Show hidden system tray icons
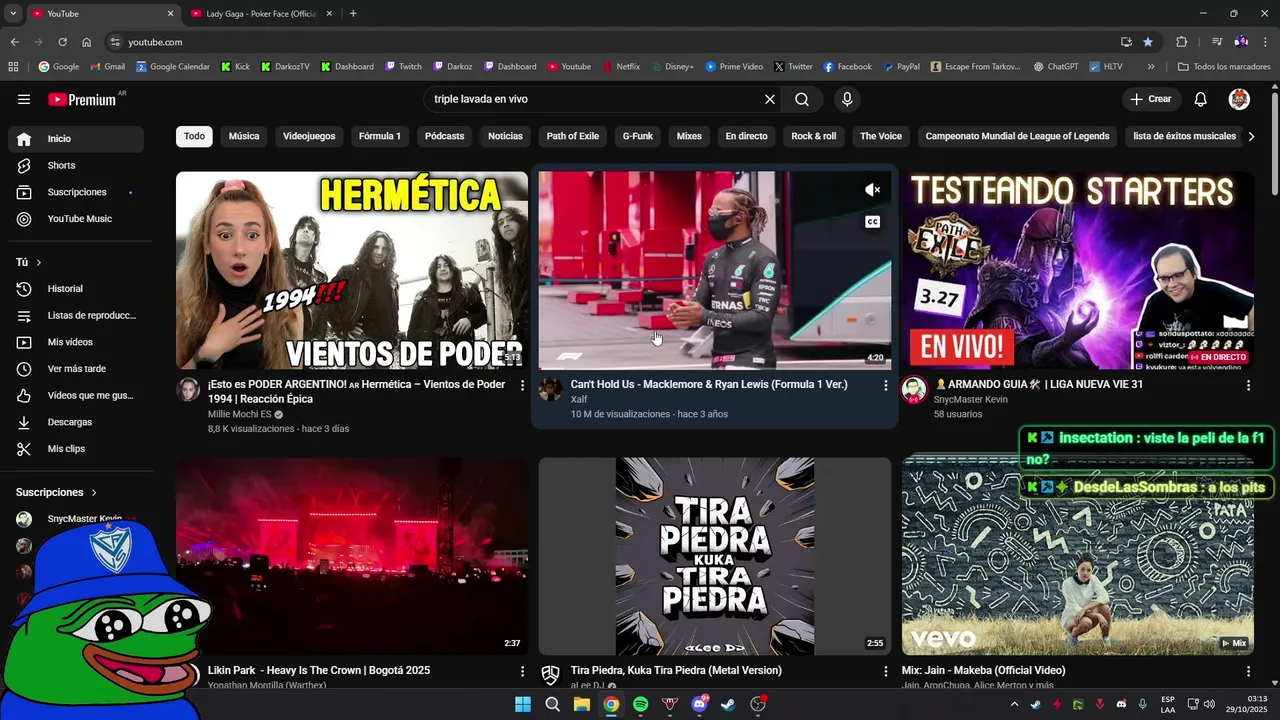Viewport: 1280px width, 720px height. (1014, 704)
